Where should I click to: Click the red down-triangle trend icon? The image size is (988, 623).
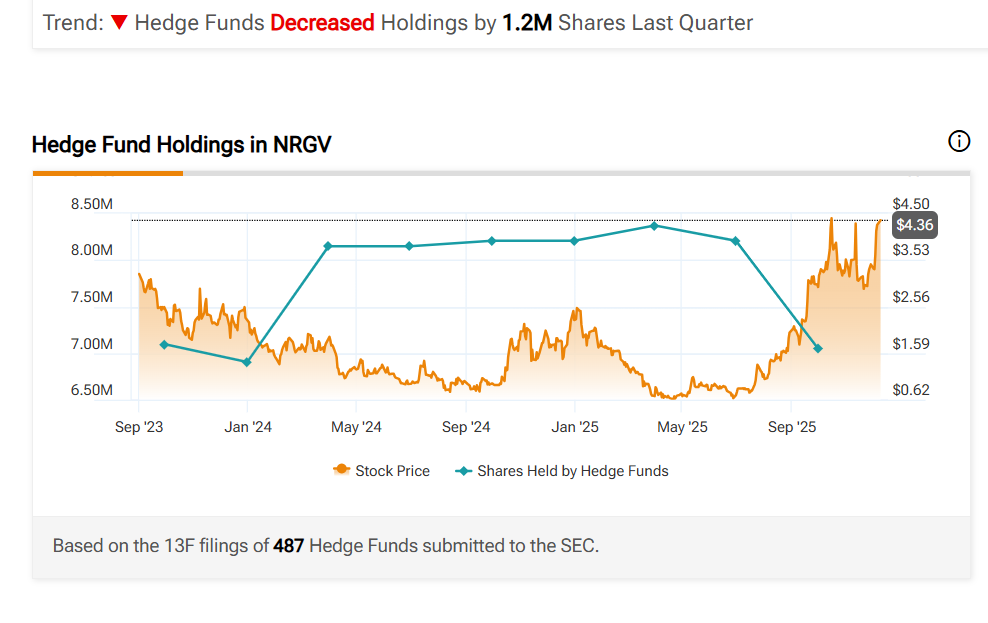[x=119, y=22]
